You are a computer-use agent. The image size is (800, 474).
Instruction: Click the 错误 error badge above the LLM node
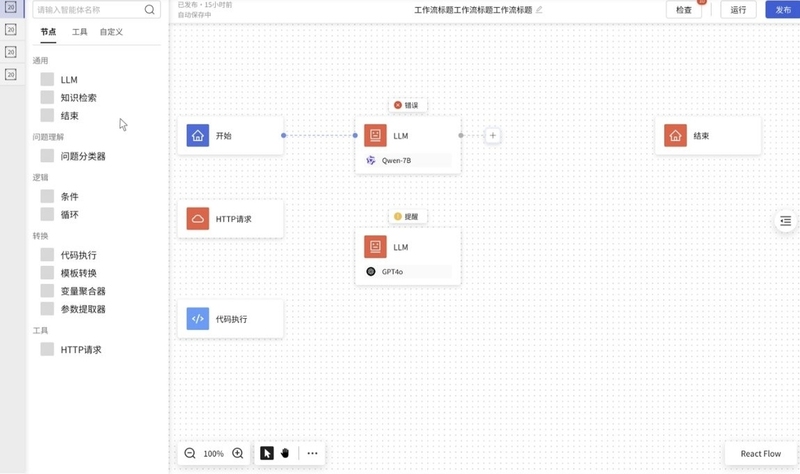[408, 105]
